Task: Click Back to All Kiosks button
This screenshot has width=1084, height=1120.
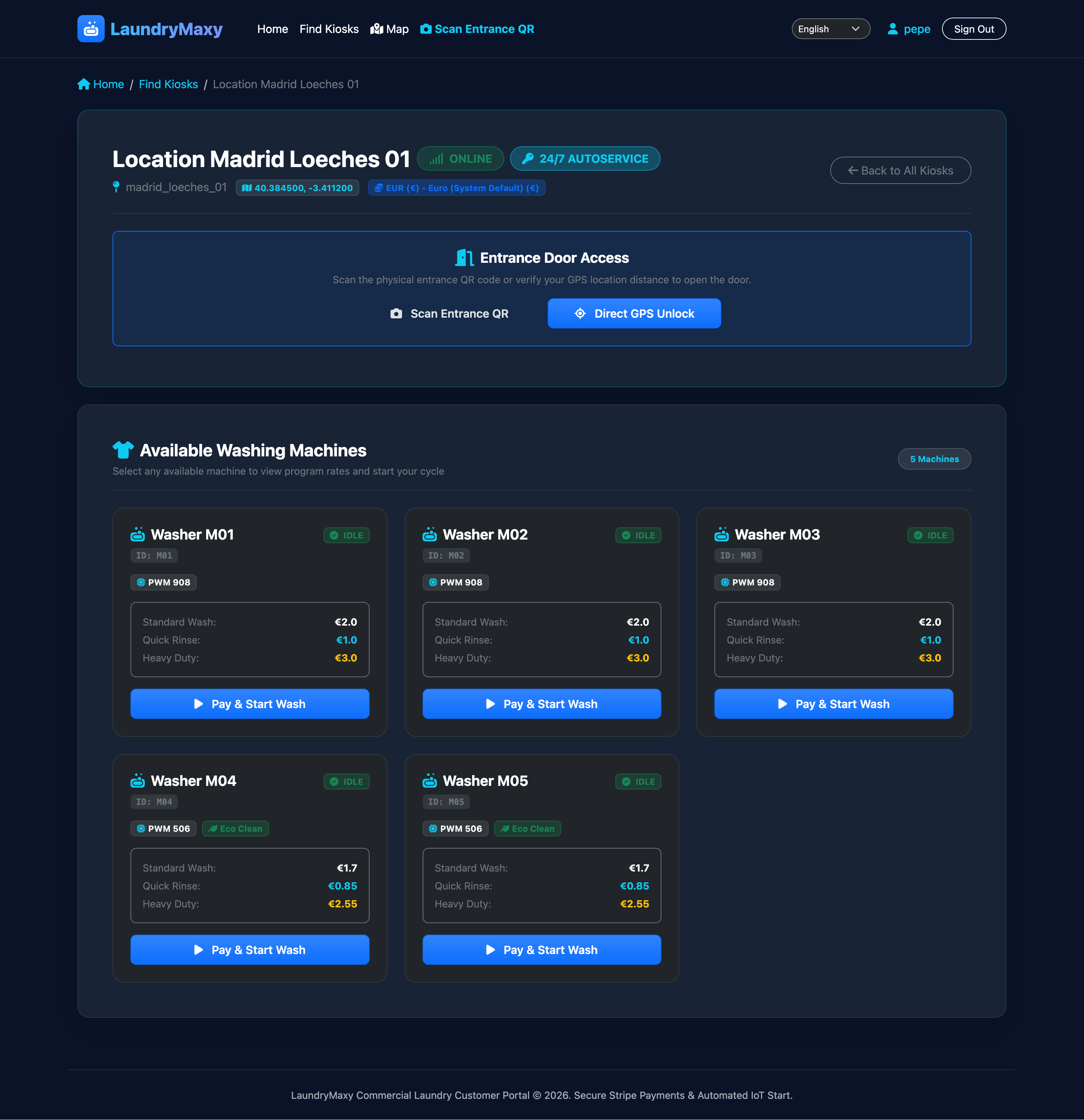Action: [900, 170]
